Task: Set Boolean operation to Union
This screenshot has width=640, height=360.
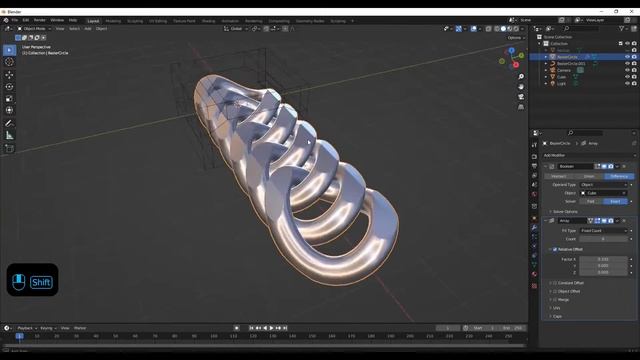Action: click(x=589, y=176)
